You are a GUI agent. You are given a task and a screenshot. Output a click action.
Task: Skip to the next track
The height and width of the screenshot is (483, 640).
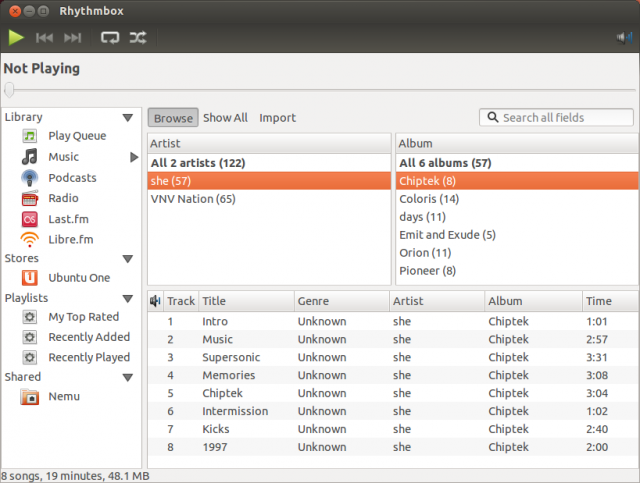point(73,38)
